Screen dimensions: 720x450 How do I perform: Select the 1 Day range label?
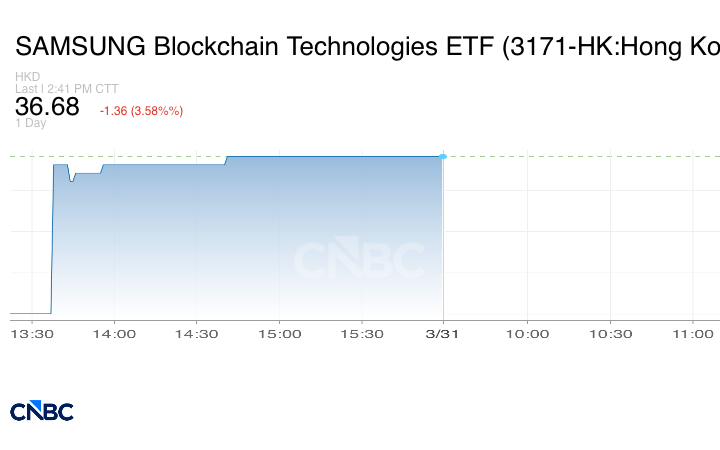[31, 124]
